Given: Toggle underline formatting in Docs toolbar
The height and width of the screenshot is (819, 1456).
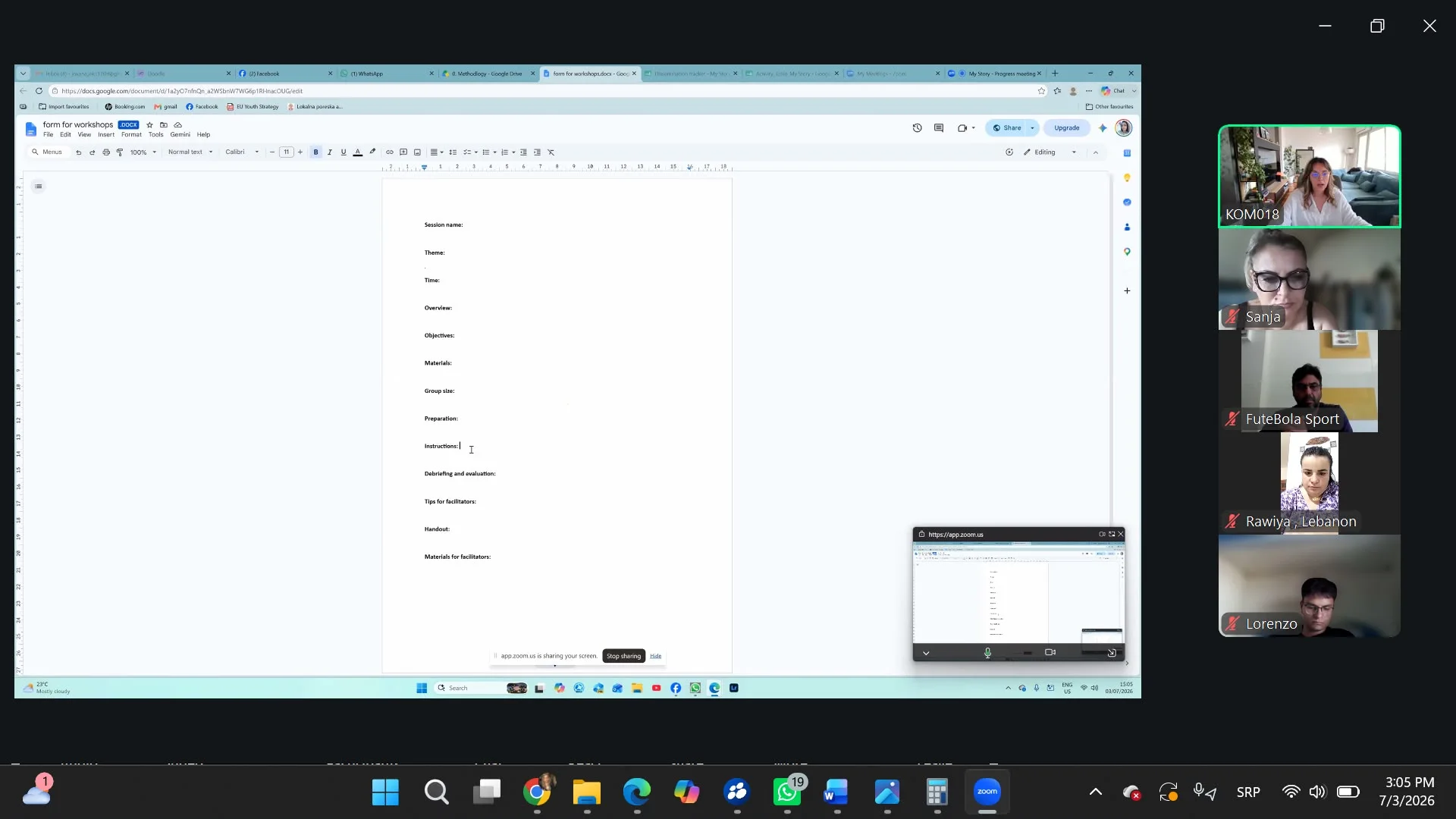Looking at the screenshot, I should click(344, 152).
